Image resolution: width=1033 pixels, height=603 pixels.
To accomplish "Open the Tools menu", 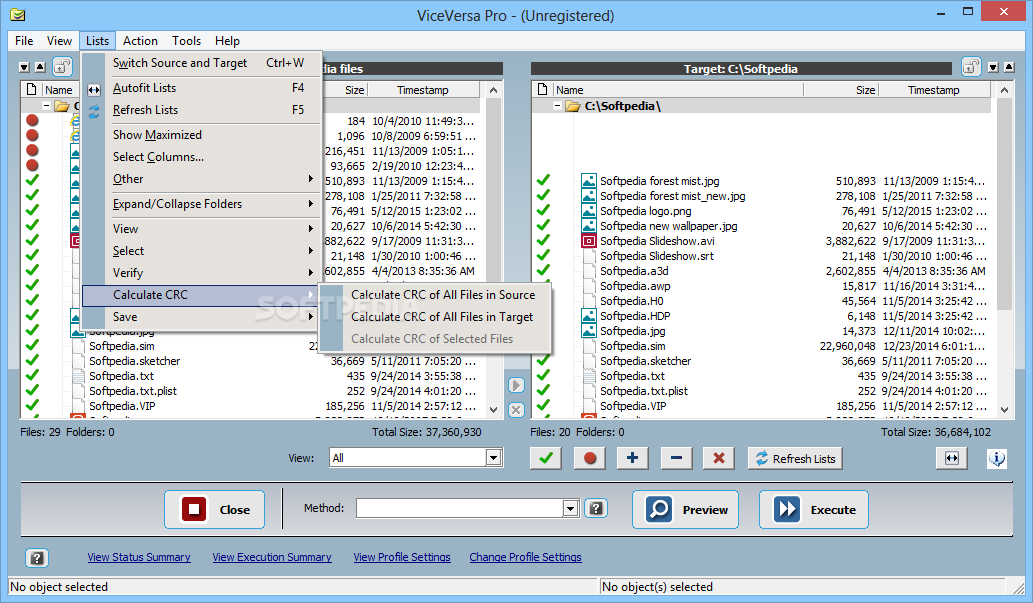I will pos(186,41).
